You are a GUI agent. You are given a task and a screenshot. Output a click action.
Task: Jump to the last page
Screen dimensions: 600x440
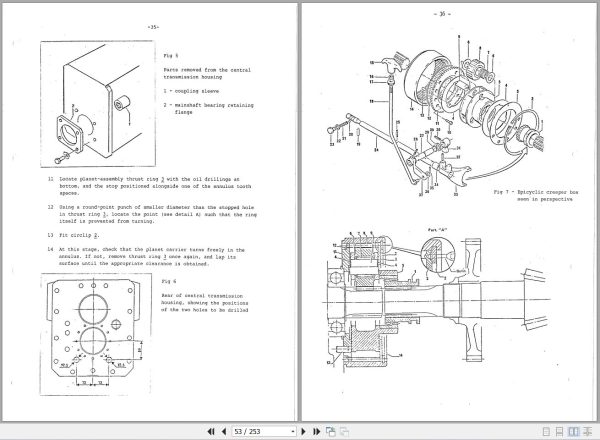coord(316,432)
